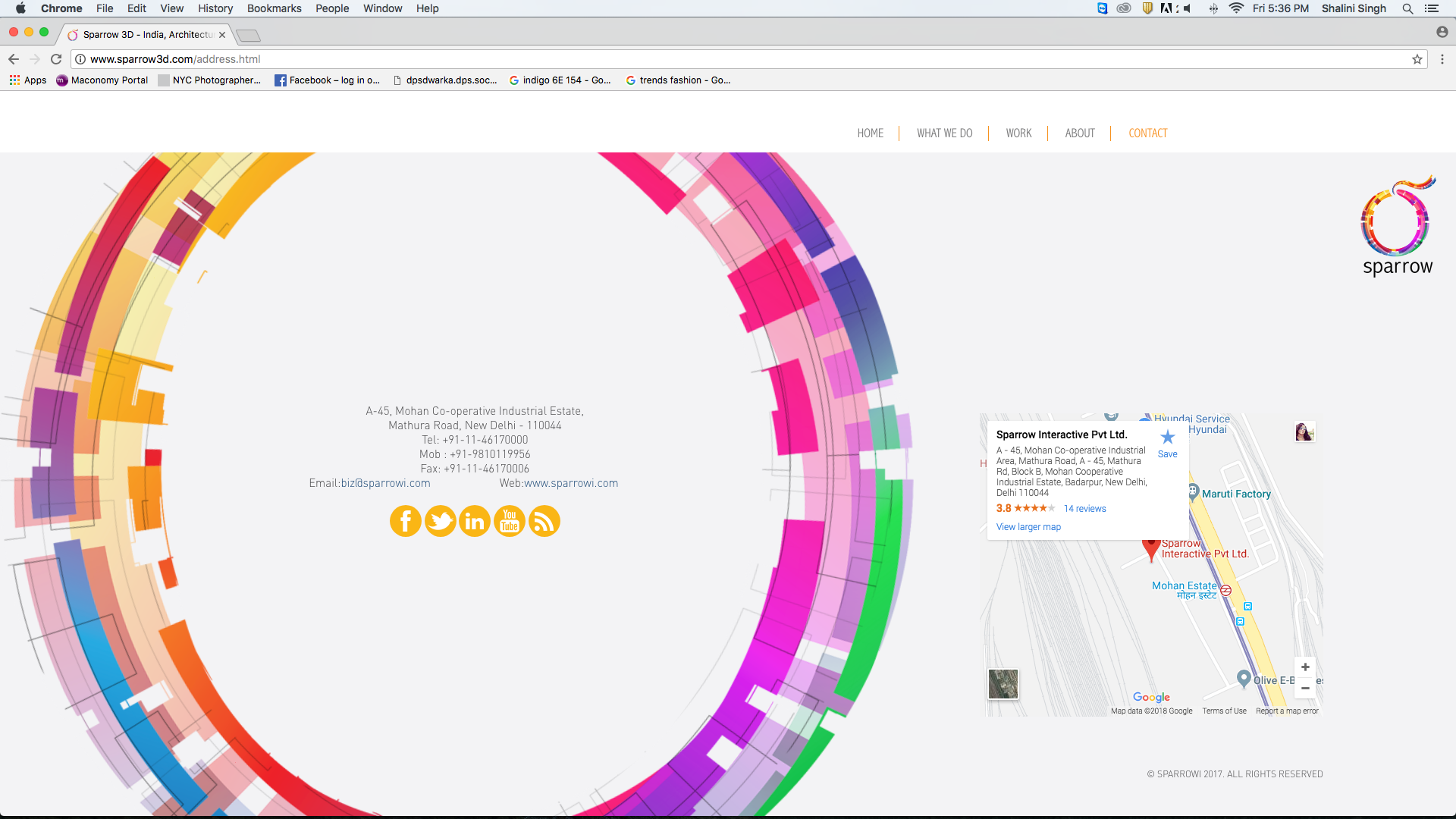Open the www.sparrowi.com web link
The width and height of the screenshot is (1456, 819).
point(571,483)
